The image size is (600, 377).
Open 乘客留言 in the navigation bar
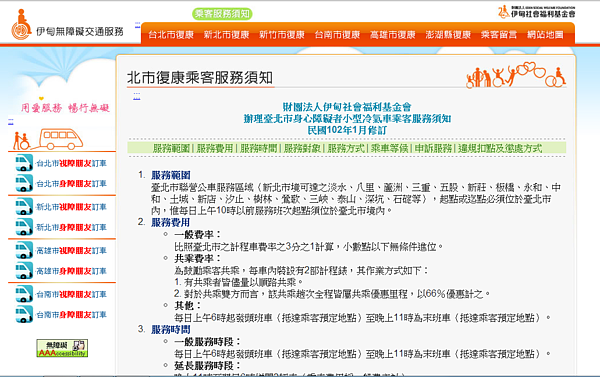[499, 35]
